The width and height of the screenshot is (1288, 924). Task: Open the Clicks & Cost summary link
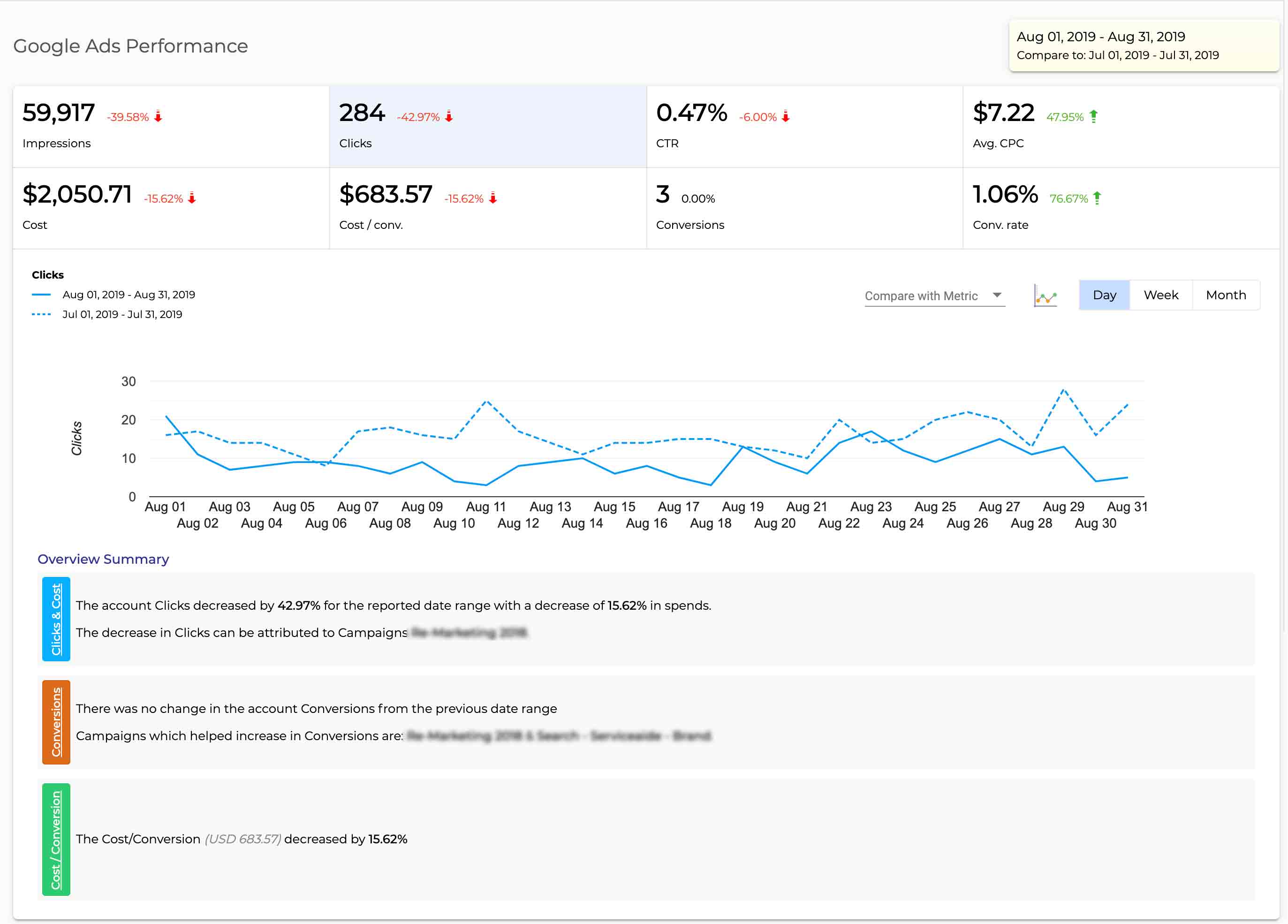pos(56,619)
